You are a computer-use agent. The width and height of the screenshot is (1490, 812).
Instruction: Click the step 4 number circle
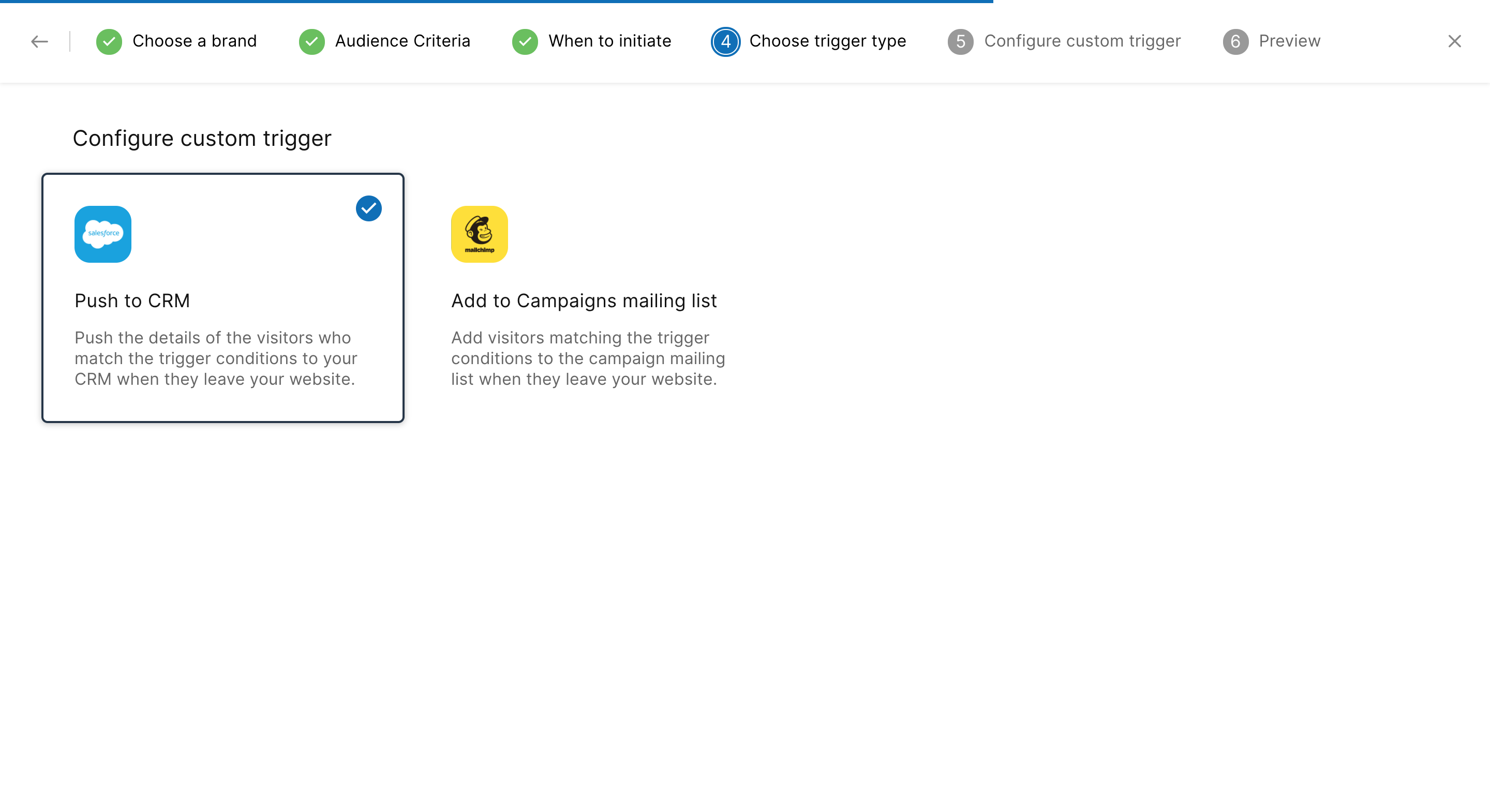click(x=725, y=42)
